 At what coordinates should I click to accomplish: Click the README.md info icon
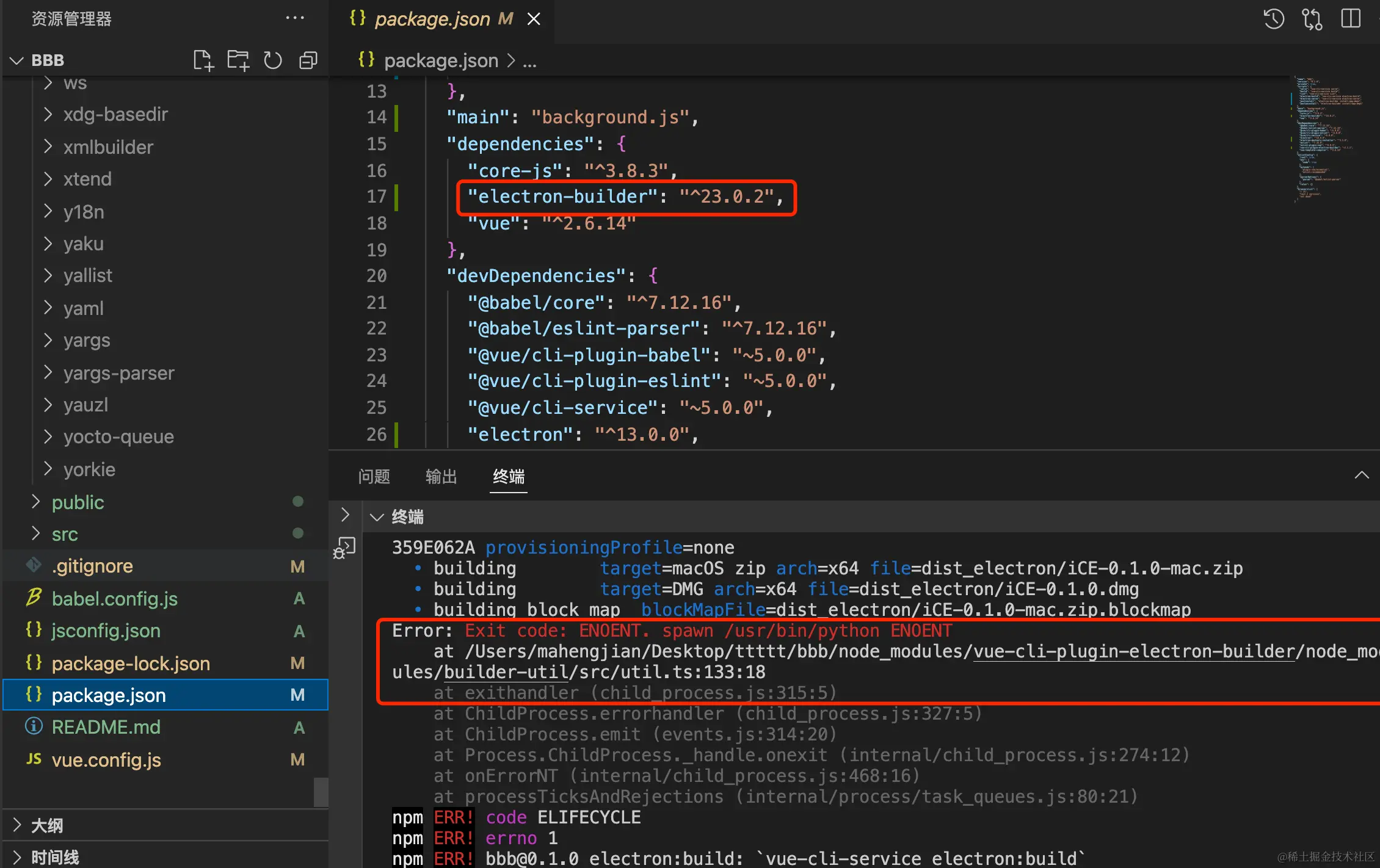point(34,726)
